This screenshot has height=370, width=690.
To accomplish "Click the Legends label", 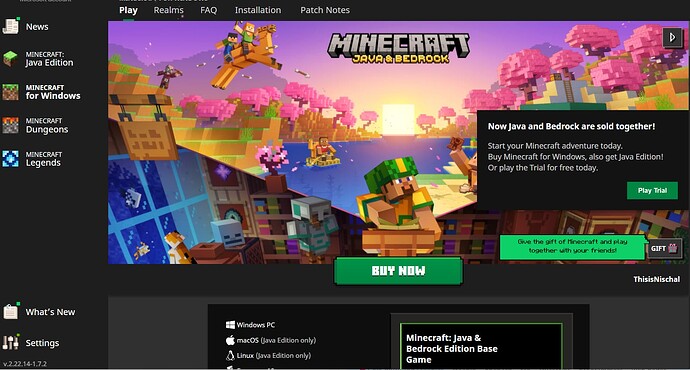I will pos(43,163).
